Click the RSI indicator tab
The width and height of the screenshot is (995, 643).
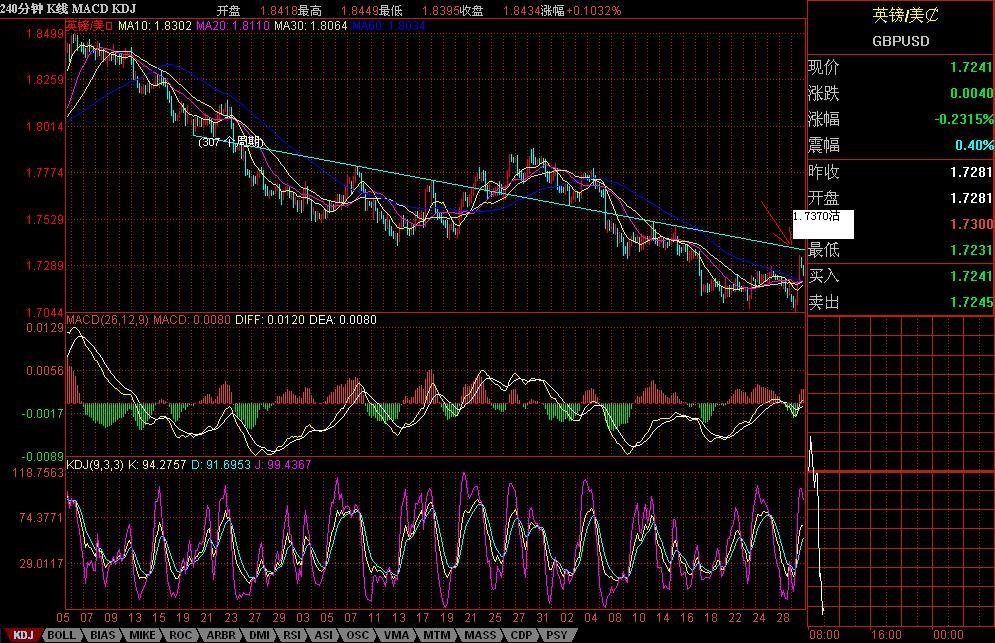(x=291, y=635)
